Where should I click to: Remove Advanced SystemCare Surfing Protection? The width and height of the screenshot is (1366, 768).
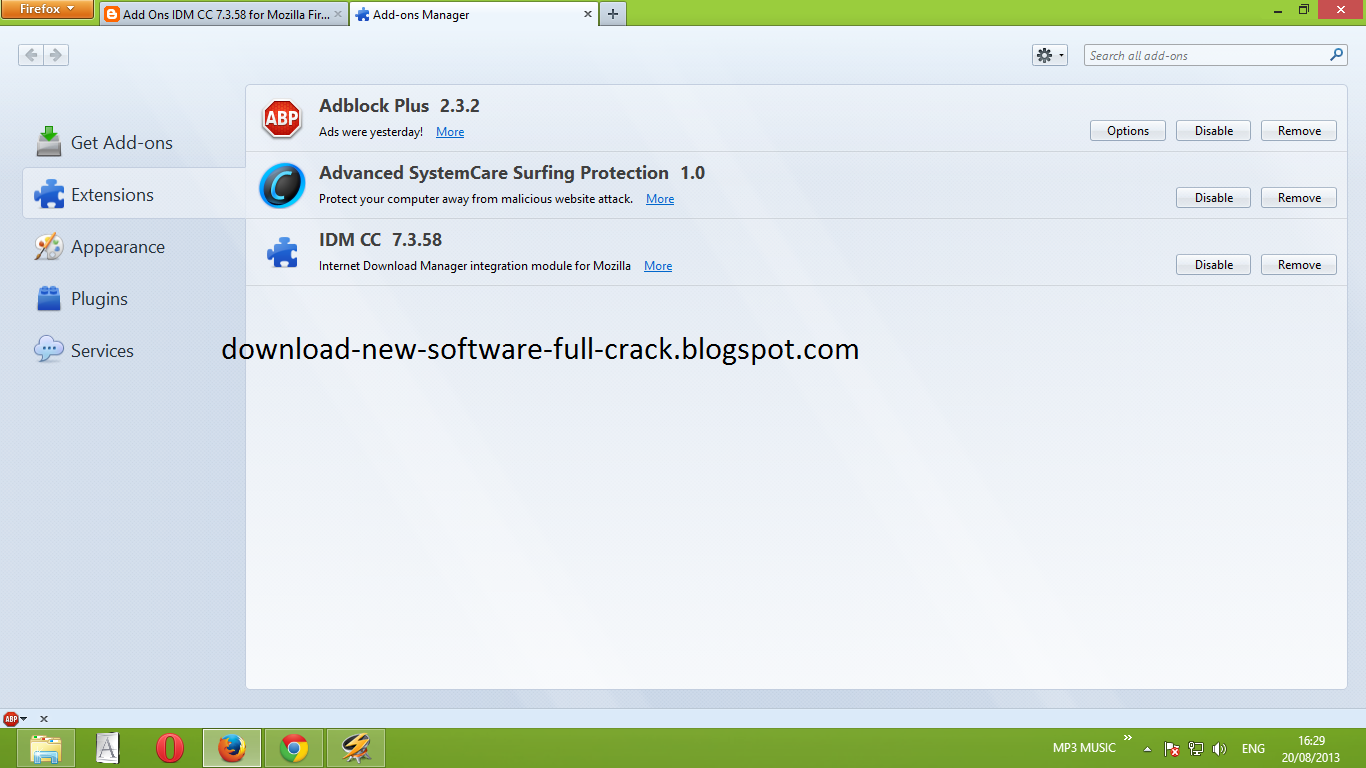[1299, 198]
